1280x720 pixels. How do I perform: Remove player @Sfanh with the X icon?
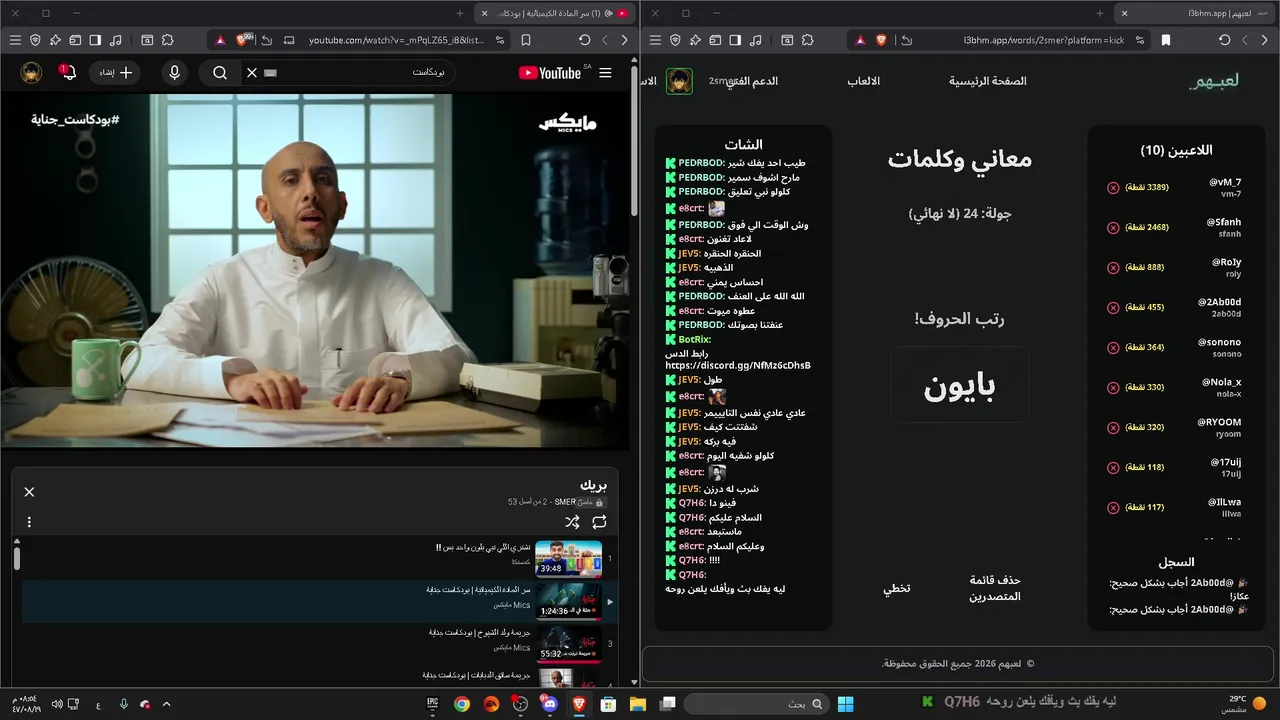click(x=1113, y=227)
